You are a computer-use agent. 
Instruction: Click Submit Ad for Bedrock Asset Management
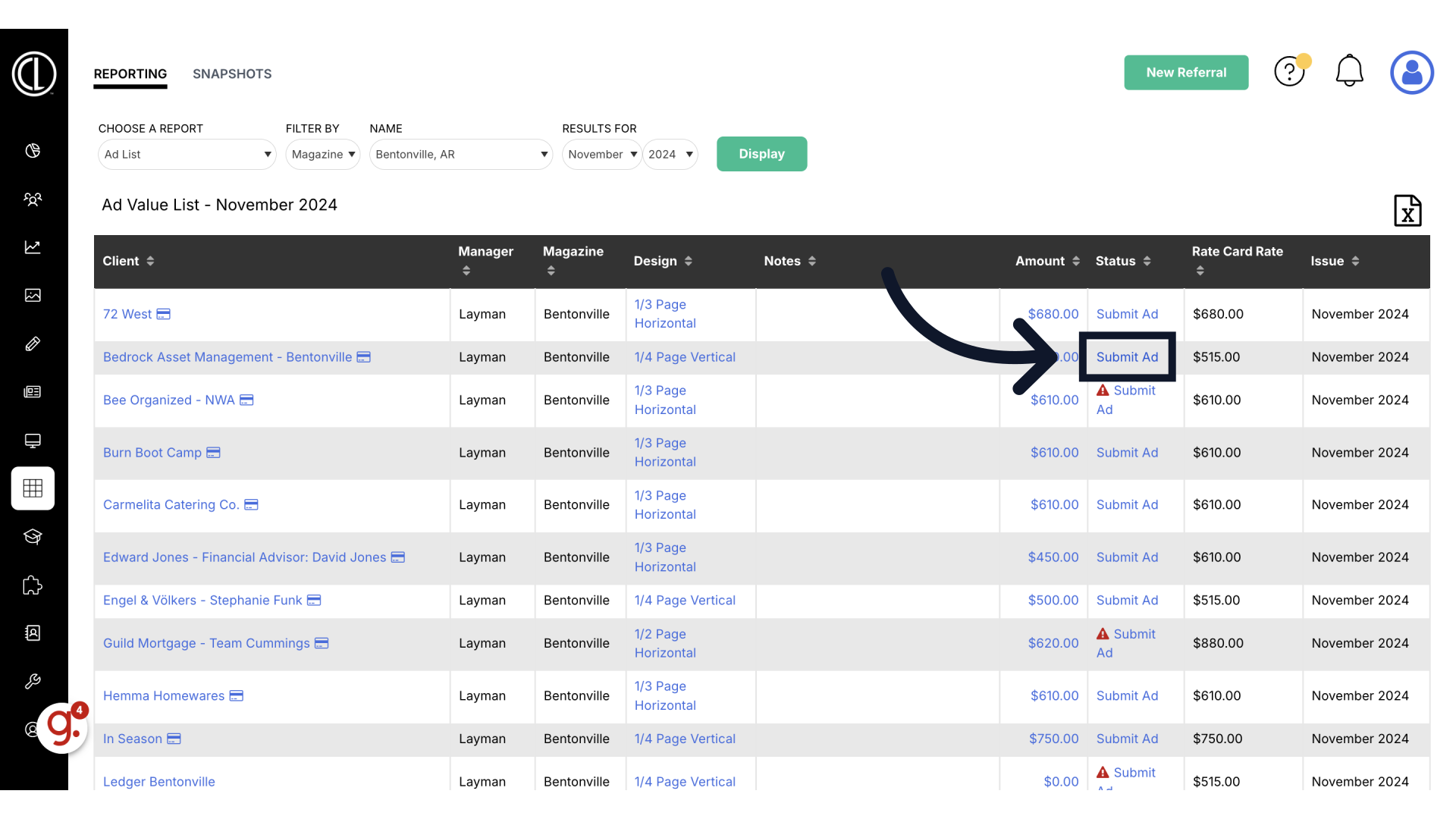[x=1127, y=357]
